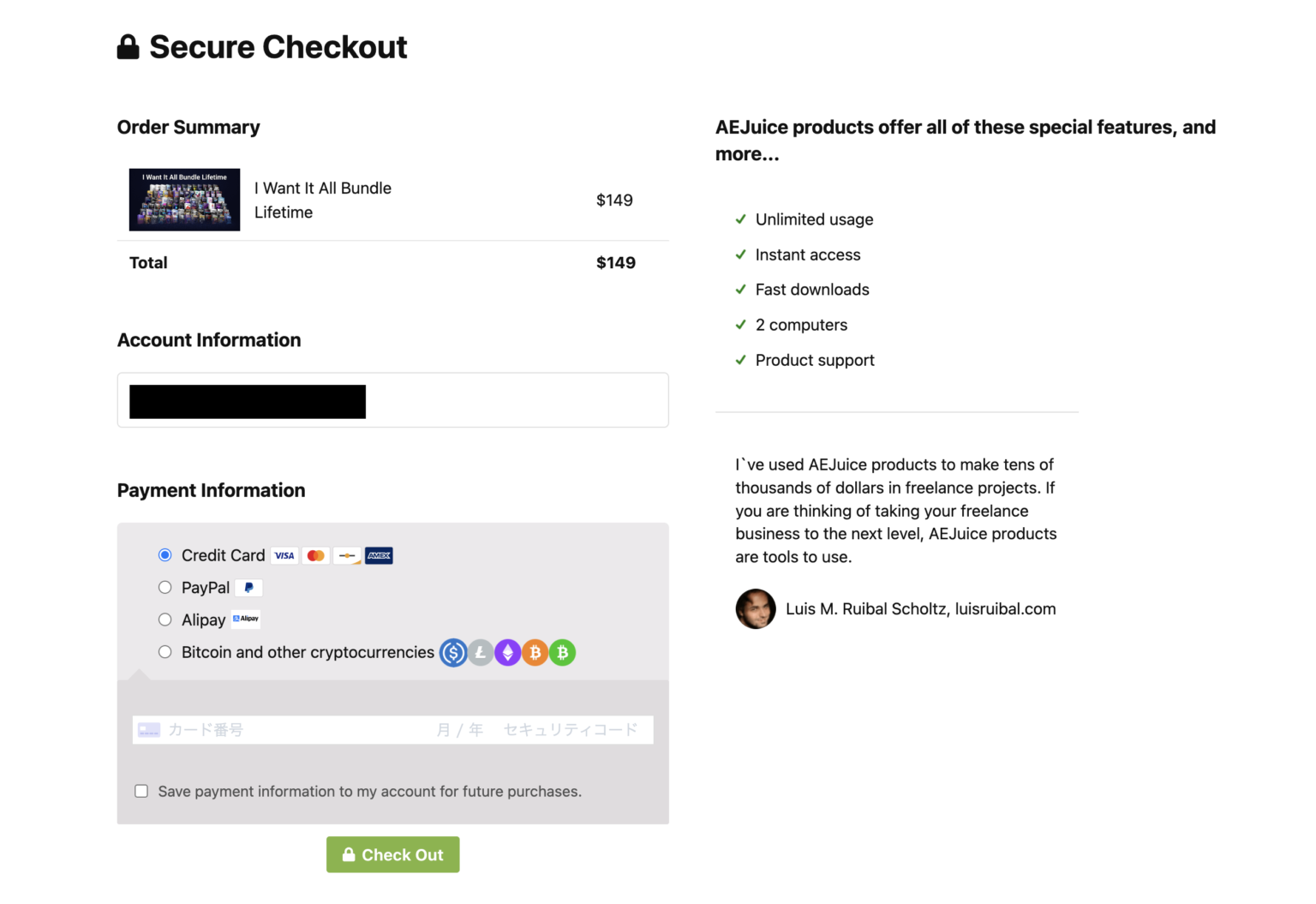Pick Bitcoin and other cryptocurrencies option
Image resolution: width=1316 pixels, height=904 pixels.
[x=165, y=652]
